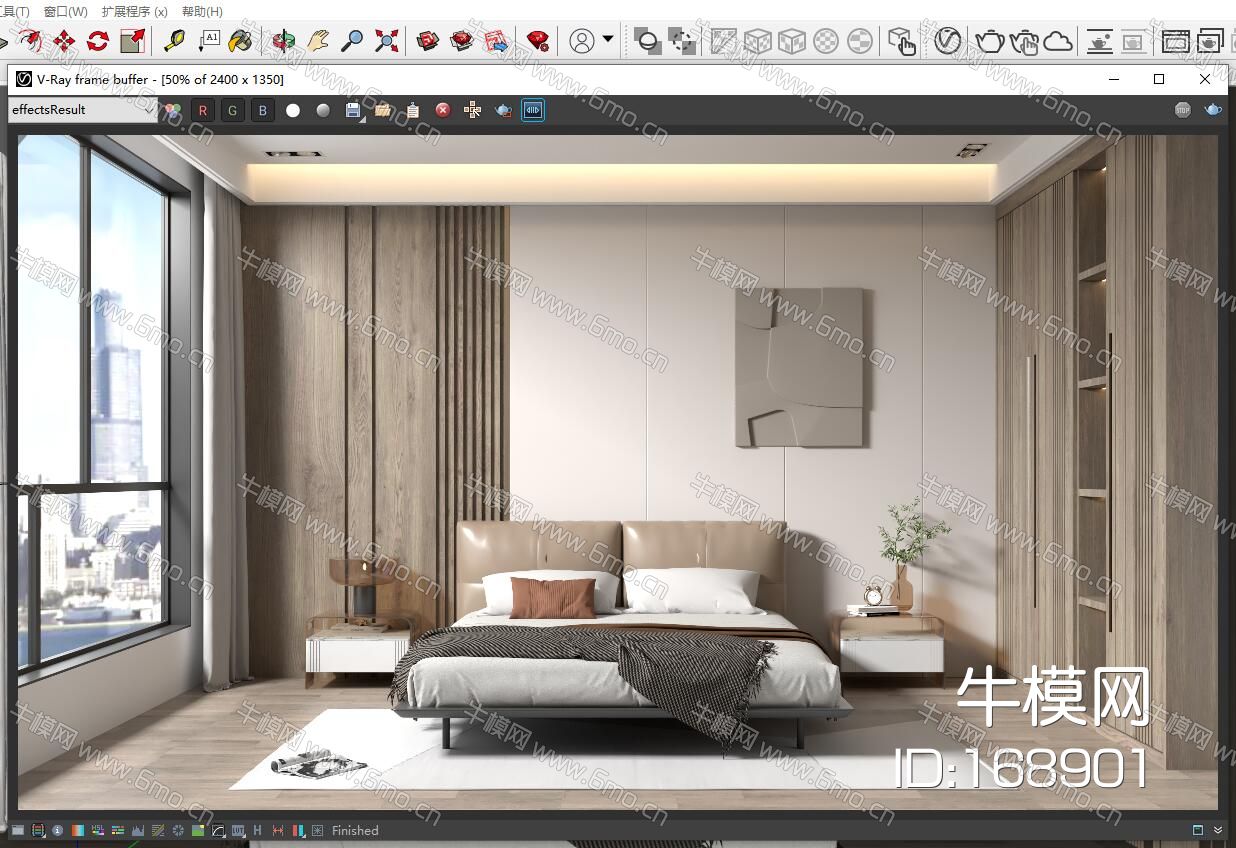The height and width of the screenshot is (848, 1236).
Task: Open the 窗口(W) menu
Action: click(65, 12)
